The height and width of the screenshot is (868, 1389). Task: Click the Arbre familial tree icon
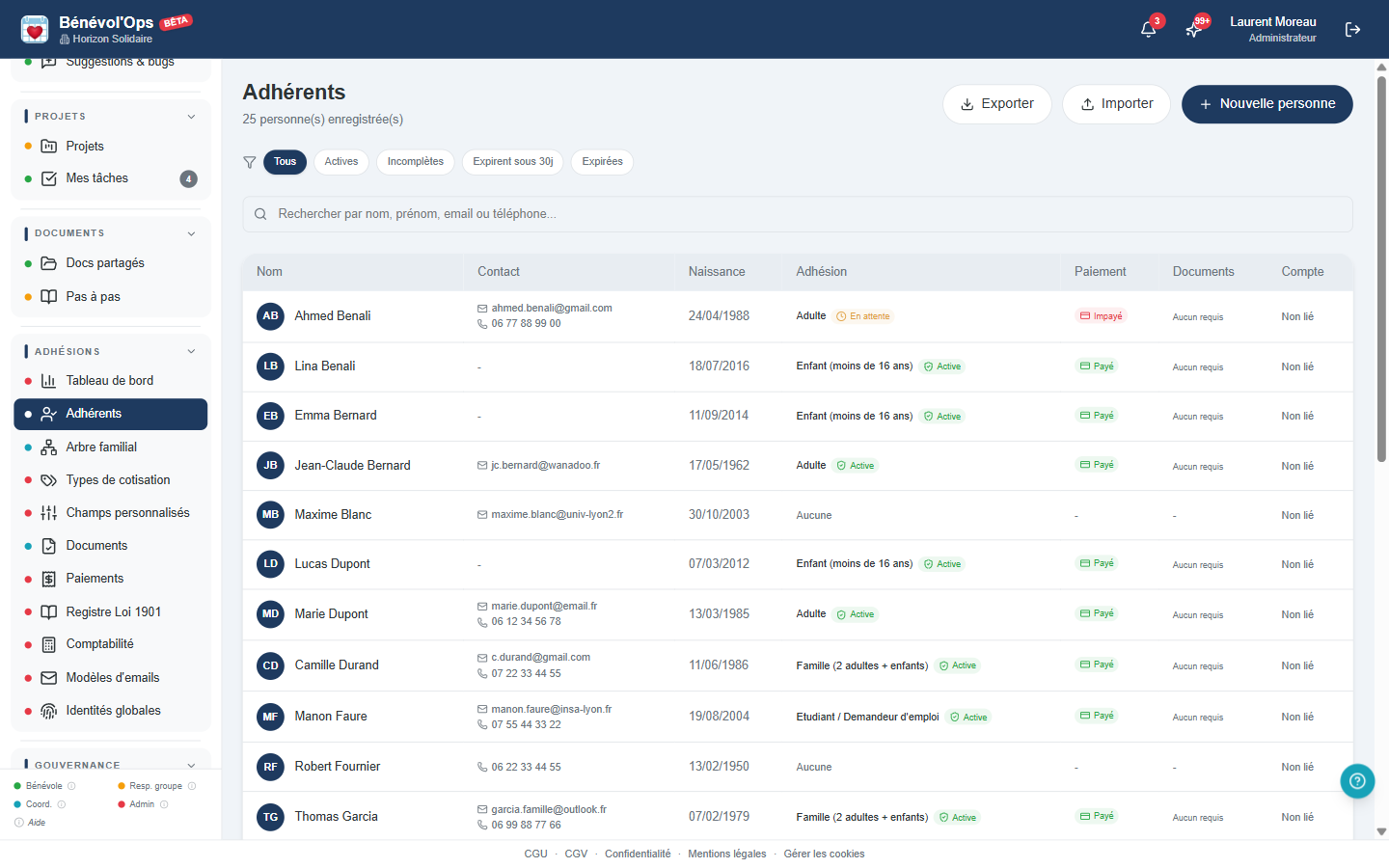pyautogui.click(x=49, y=448)
